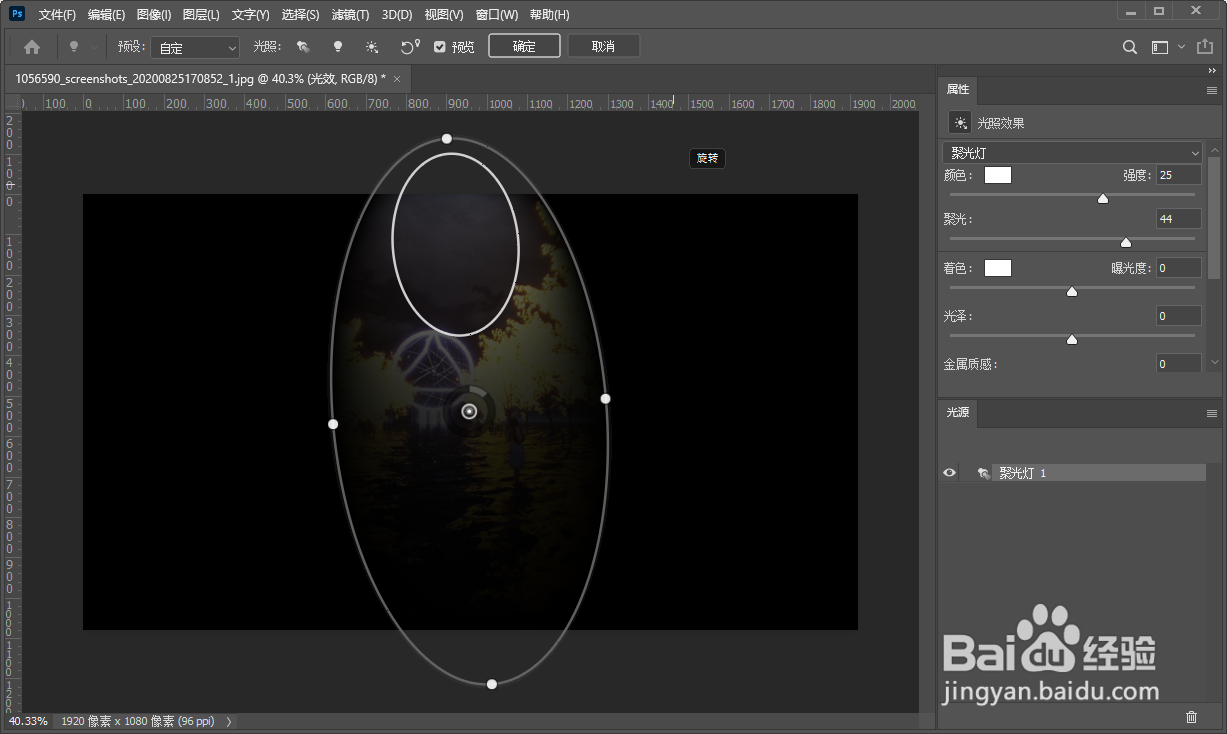Close the document tab with X

[397, 78]
